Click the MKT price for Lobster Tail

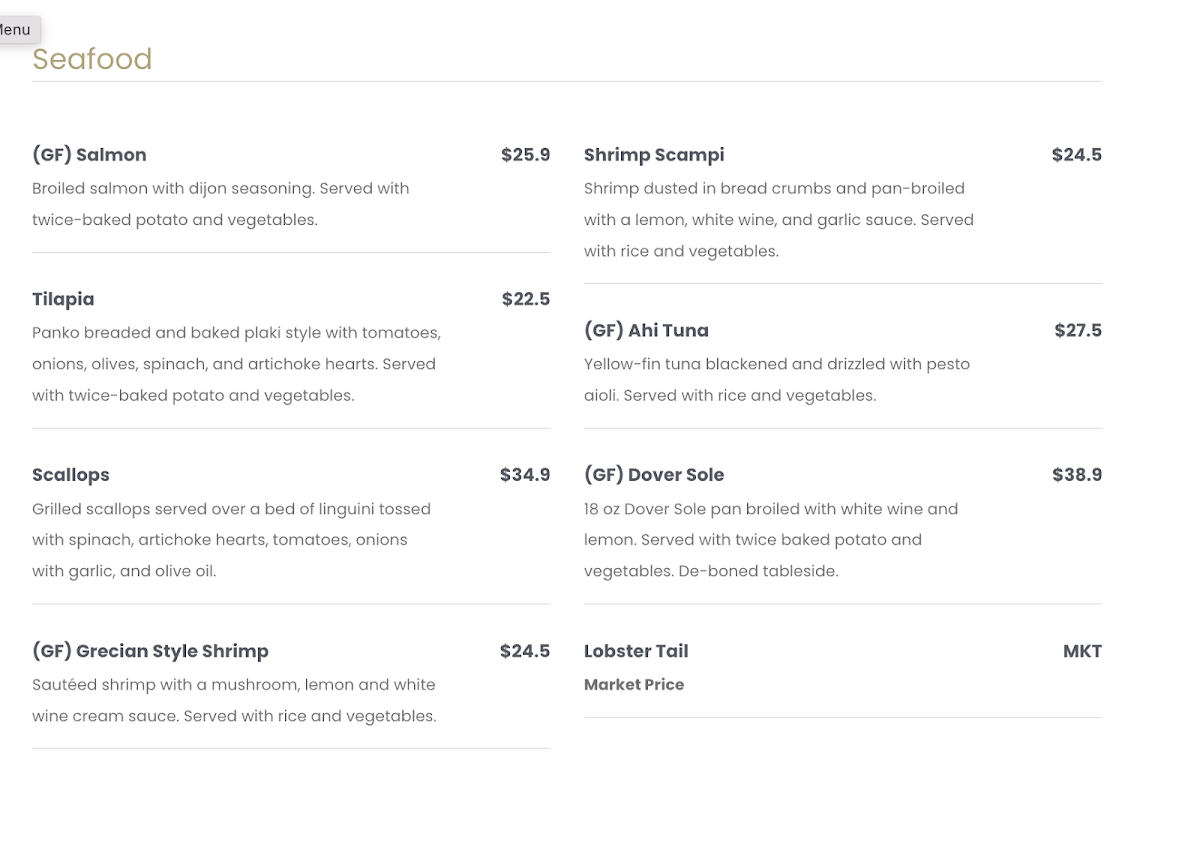click(1082, 651)
